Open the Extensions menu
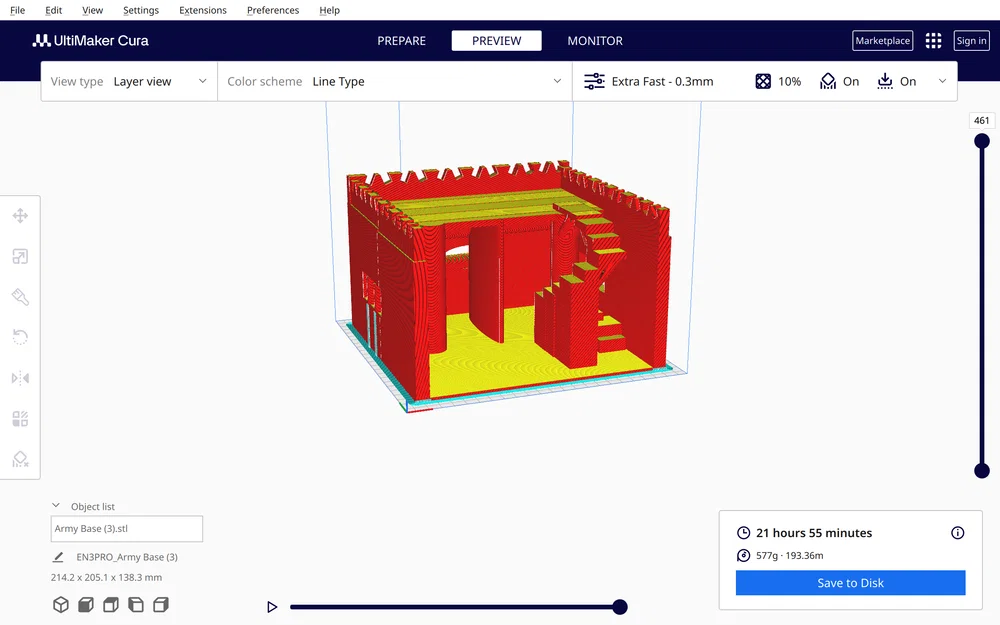1000x625 pixels. (x=203, y=10)
